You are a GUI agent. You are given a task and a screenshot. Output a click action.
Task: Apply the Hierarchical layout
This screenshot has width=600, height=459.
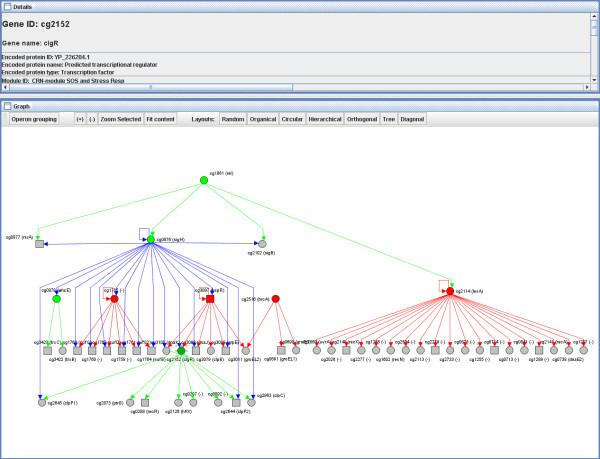pos(326,119)
